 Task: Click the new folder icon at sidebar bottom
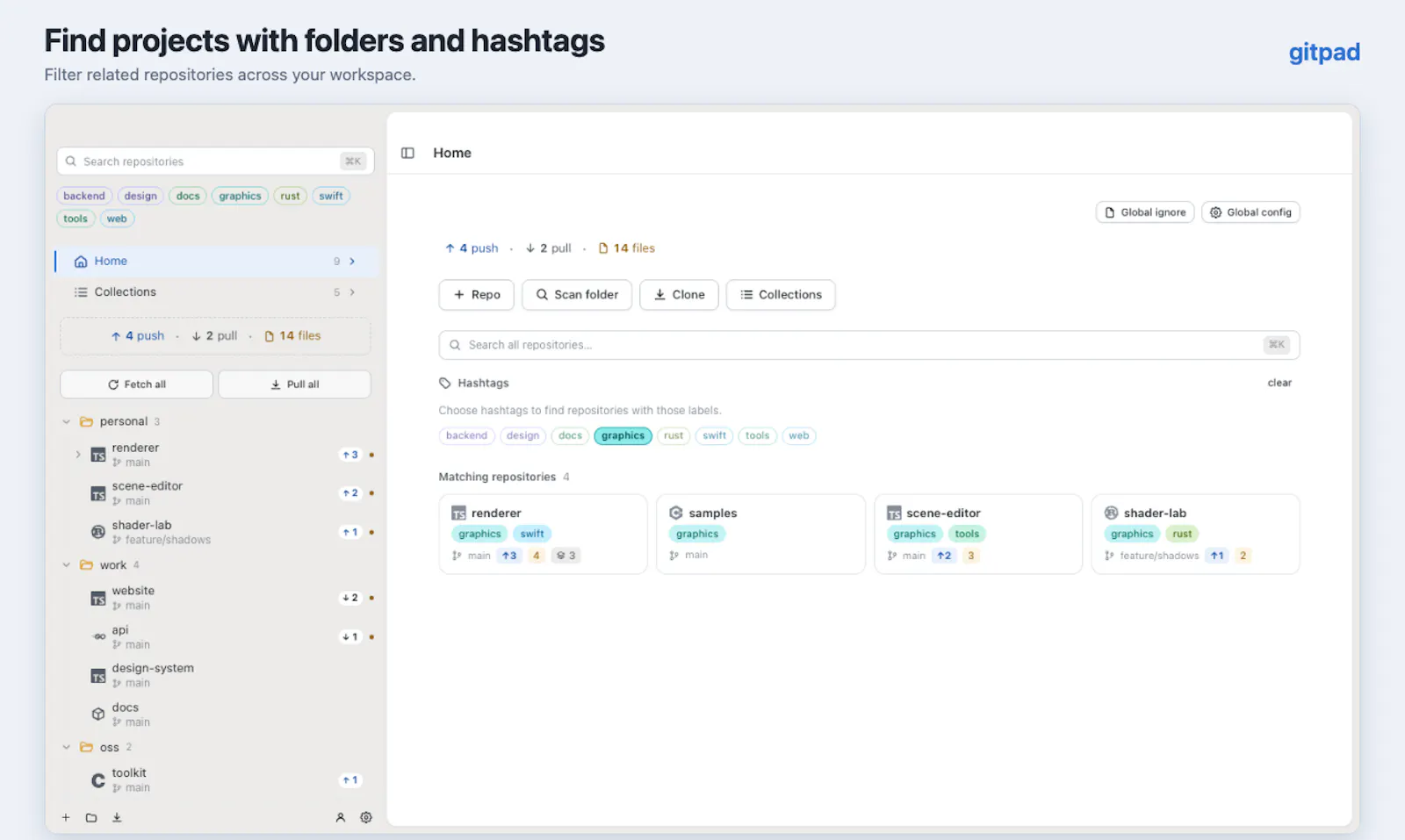click(91, 817)
